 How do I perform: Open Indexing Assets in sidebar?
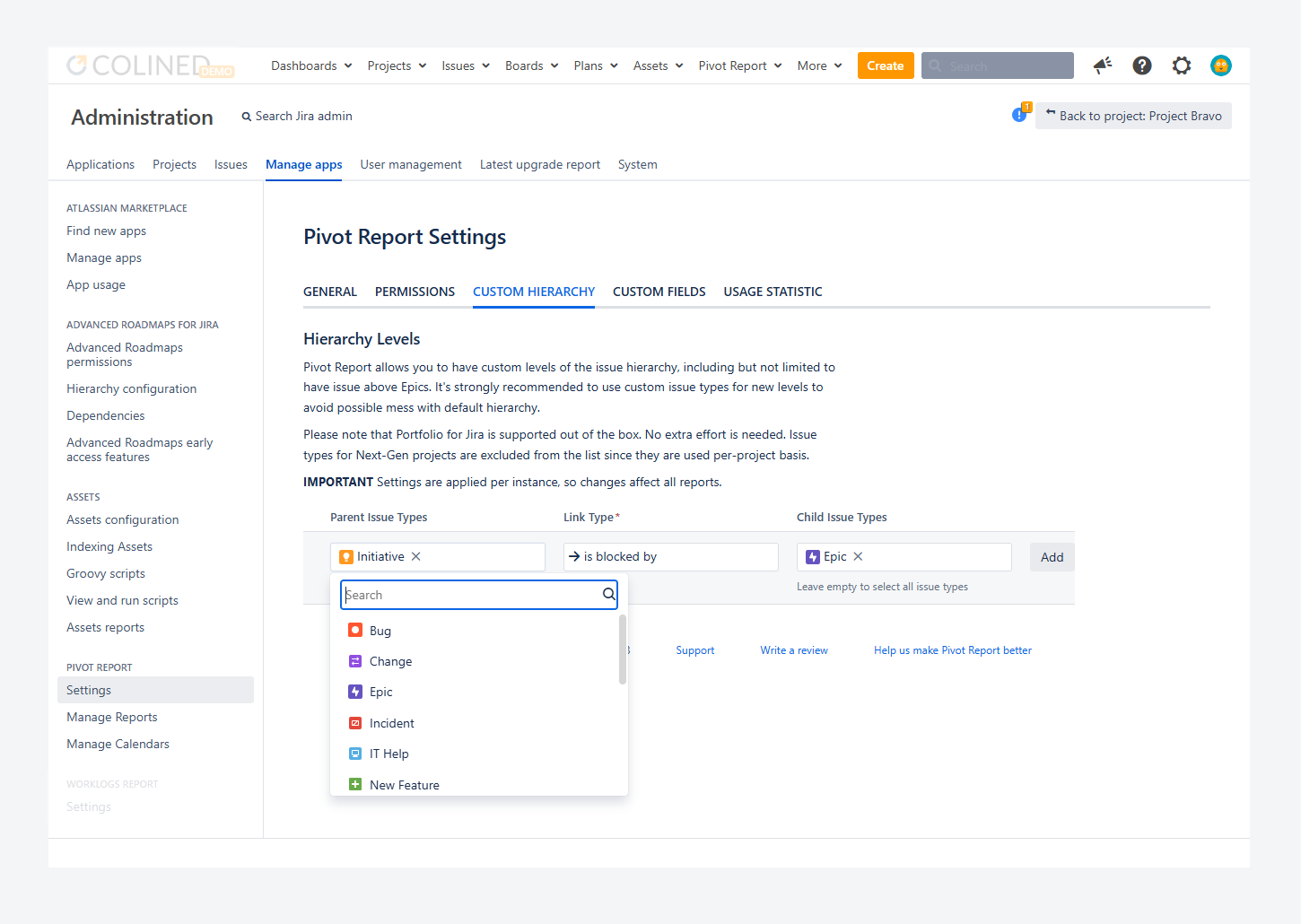coord(109,546)
